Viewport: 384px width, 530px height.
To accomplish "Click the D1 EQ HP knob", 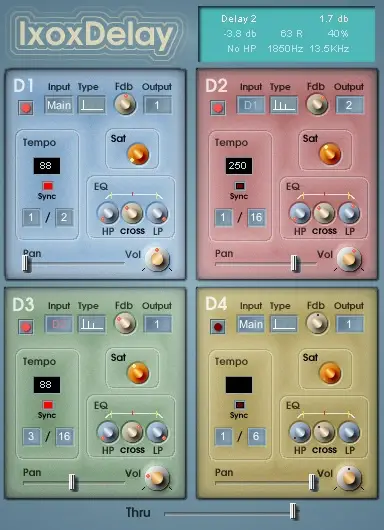I will tap(108, 213).
